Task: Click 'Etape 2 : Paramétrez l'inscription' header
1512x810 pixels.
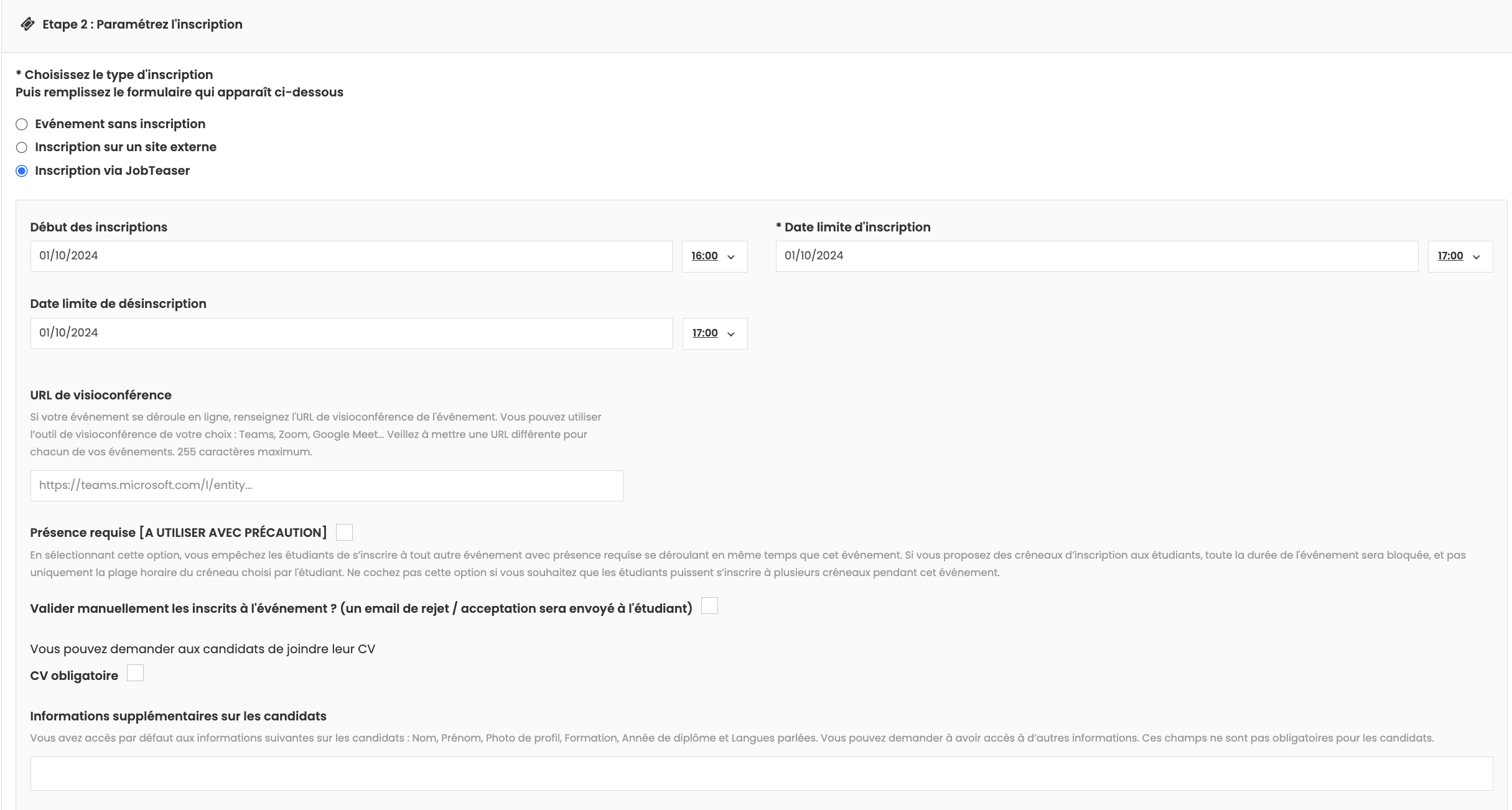Action: 142,24
